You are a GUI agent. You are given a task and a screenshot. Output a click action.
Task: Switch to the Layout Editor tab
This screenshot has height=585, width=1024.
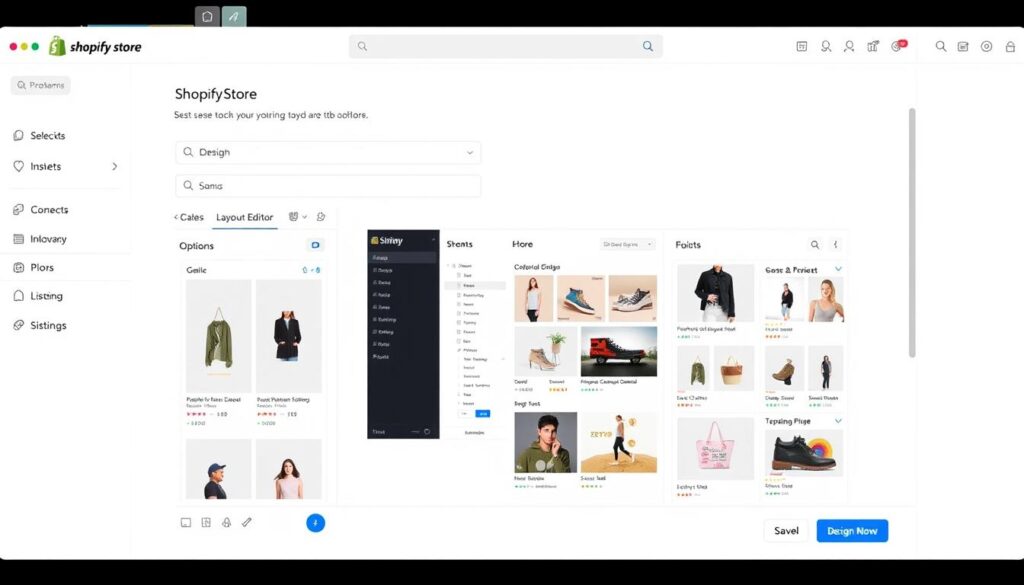pos(244,217)
